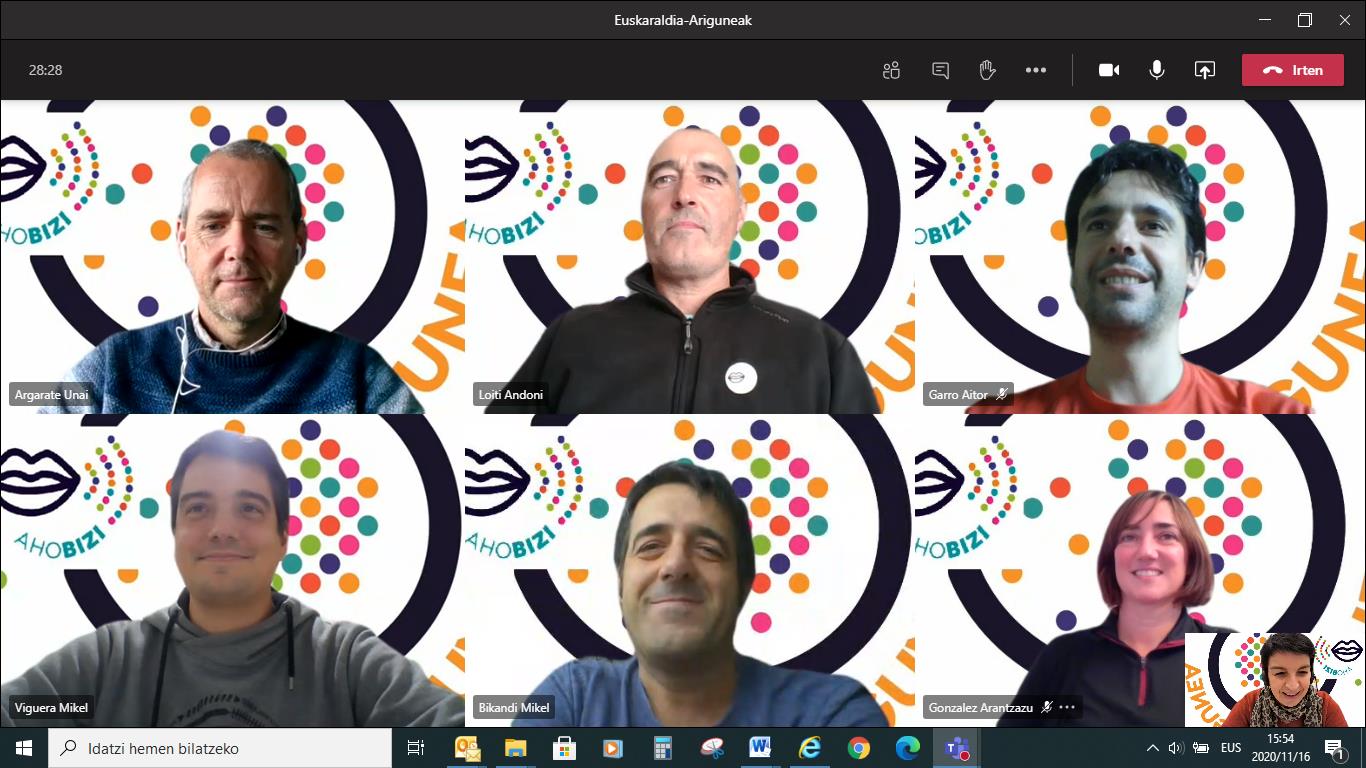Select the Argarate Unai video tile

point(232,257)
